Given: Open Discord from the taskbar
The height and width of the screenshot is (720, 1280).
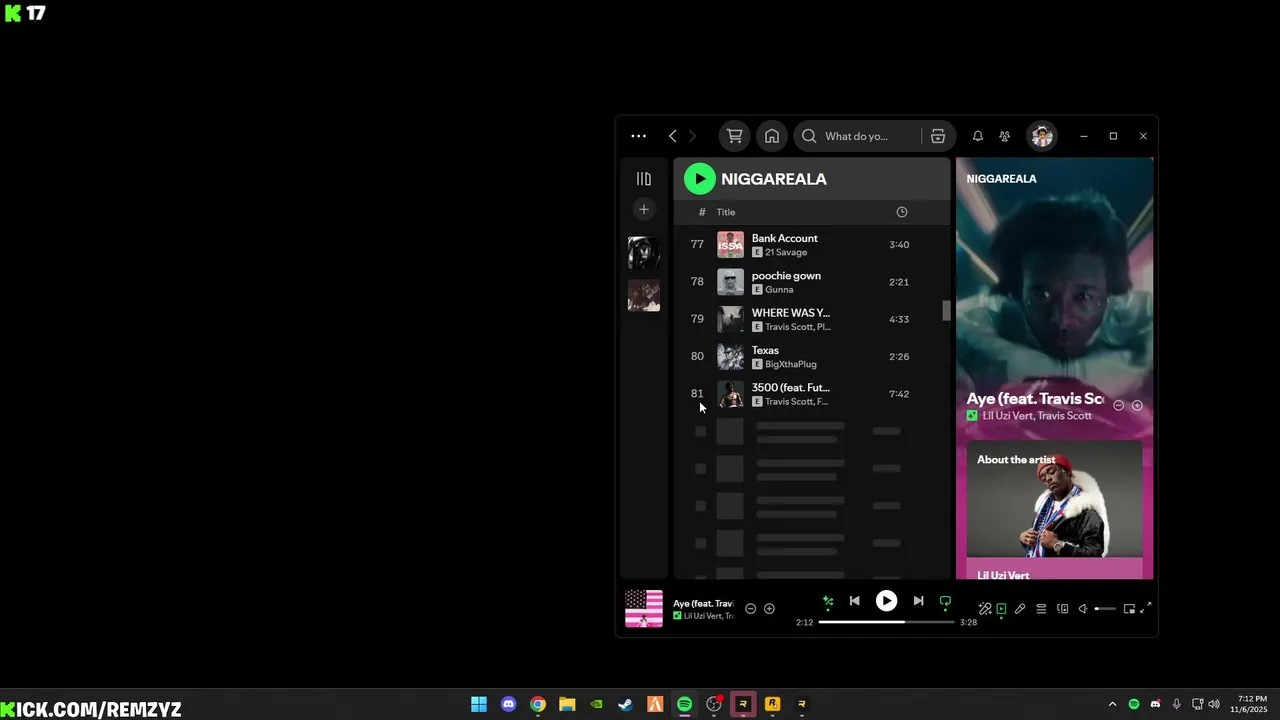Looking at the screenshot, I should [x=508, y=704].
